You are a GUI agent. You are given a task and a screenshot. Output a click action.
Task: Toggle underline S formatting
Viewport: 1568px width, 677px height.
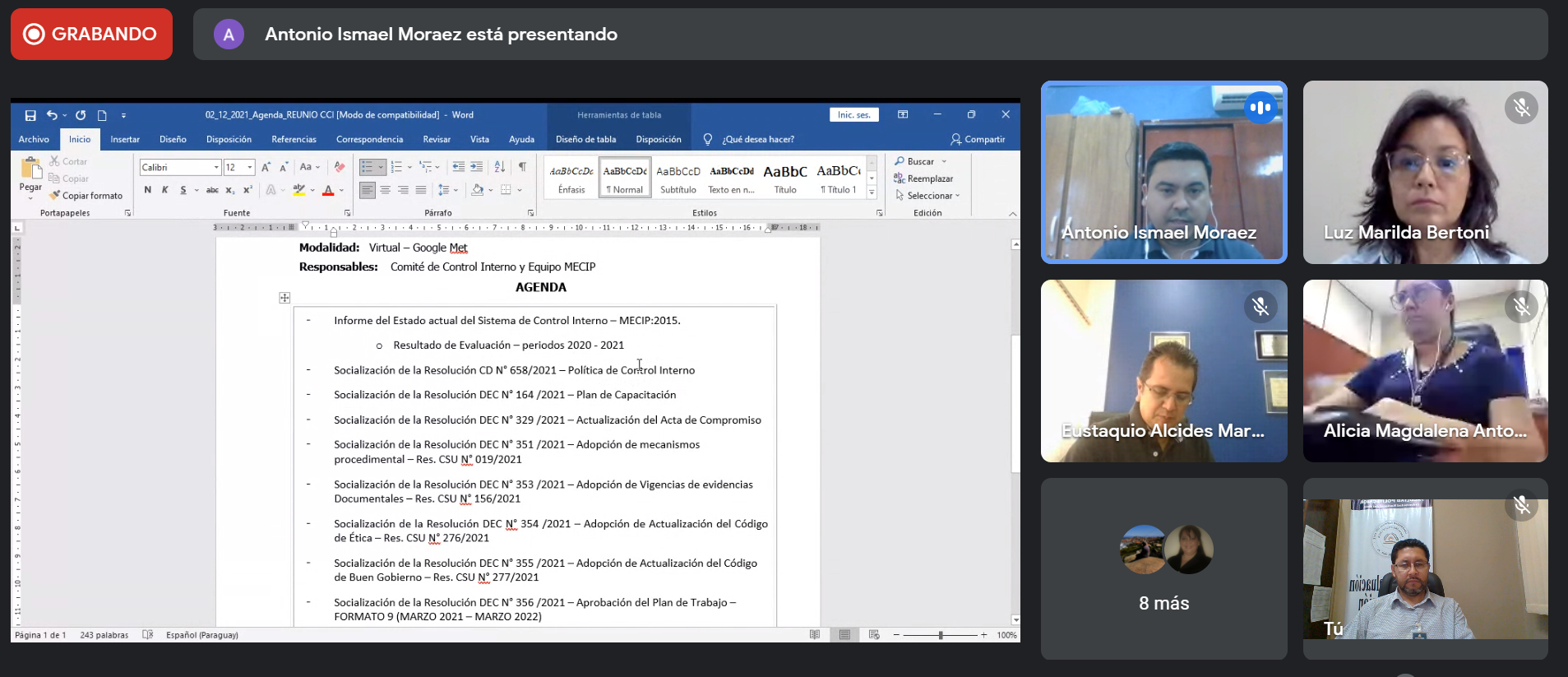183,190
